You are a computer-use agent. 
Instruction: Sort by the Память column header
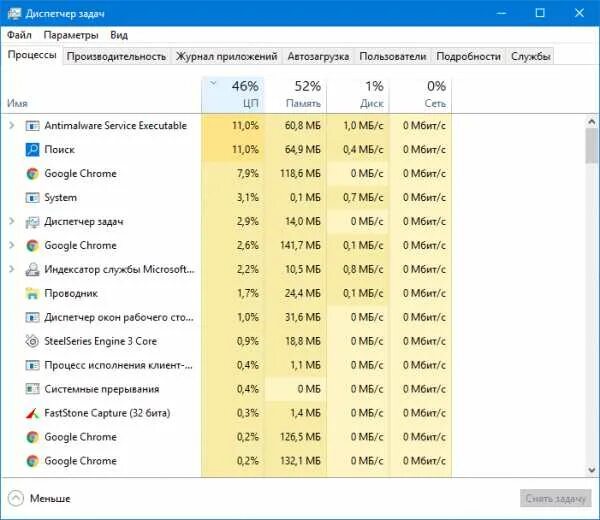tap(295, 95)
